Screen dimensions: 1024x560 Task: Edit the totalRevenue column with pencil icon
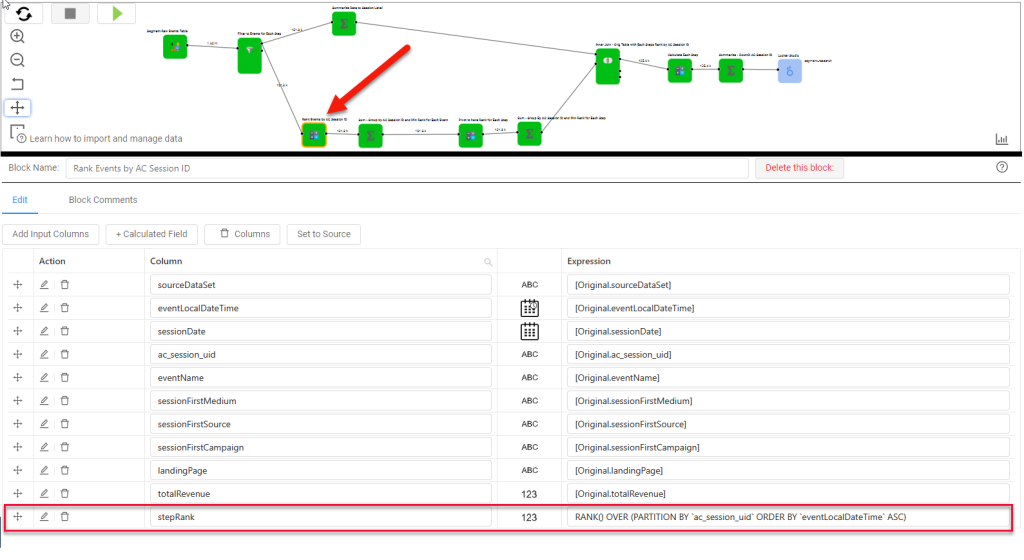point(44,493)
